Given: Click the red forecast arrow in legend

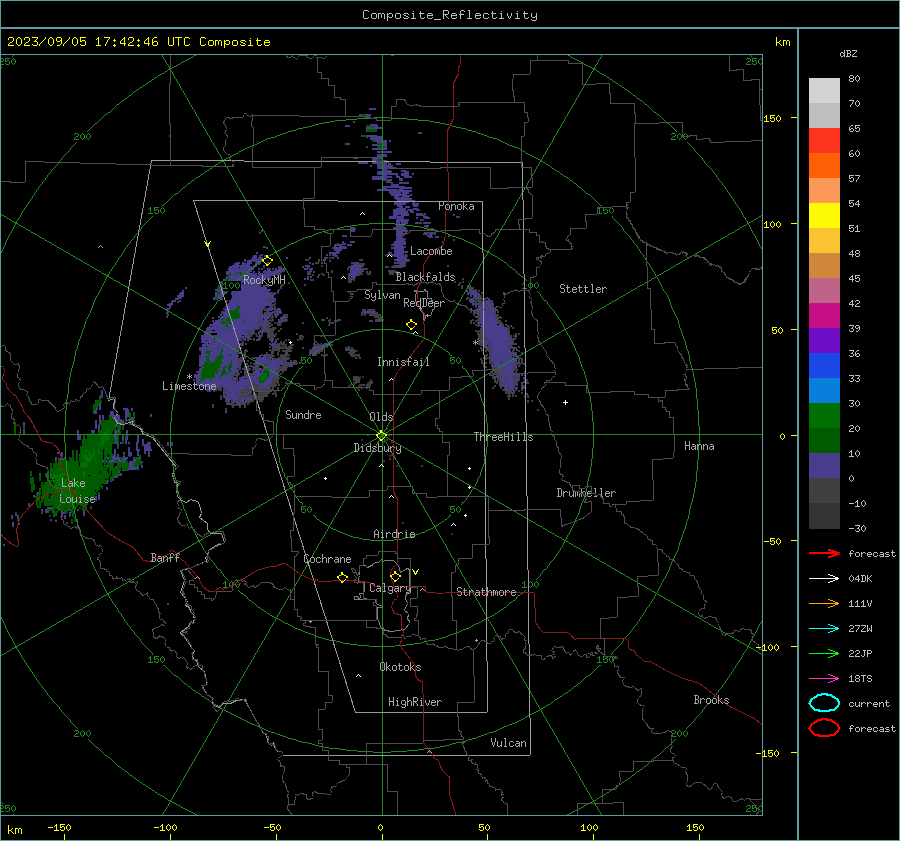Looking at the screenshot, I should pyautogui.click(x=824, y=553).
